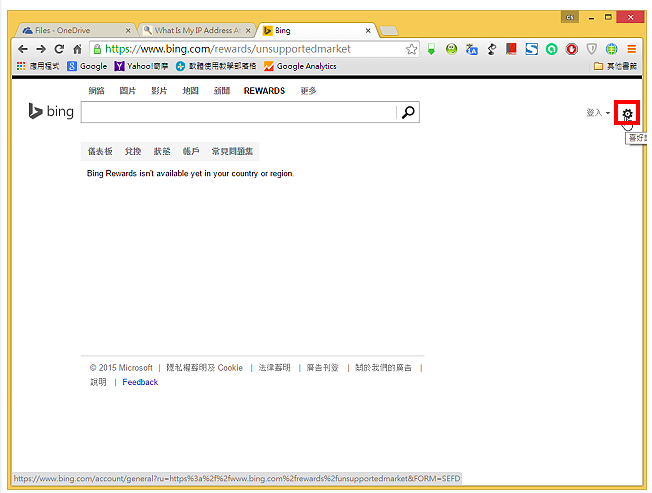Image resolution: width=652 pixels, height=493 pixels.
Task: Open the 新聞 news category
Action: click(x=222, y=91)
